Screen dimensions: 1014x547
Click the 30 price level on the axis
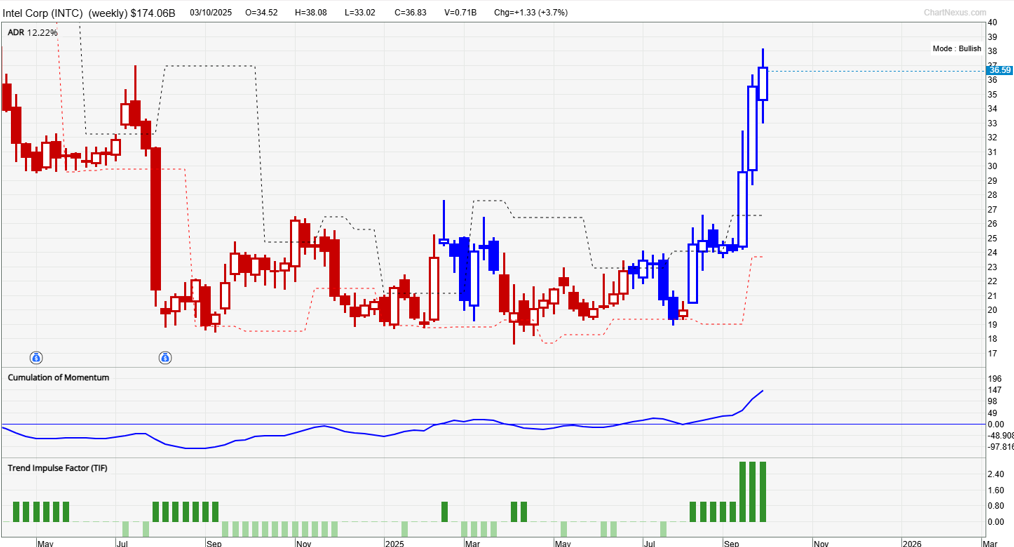click(x=992, y=166)
